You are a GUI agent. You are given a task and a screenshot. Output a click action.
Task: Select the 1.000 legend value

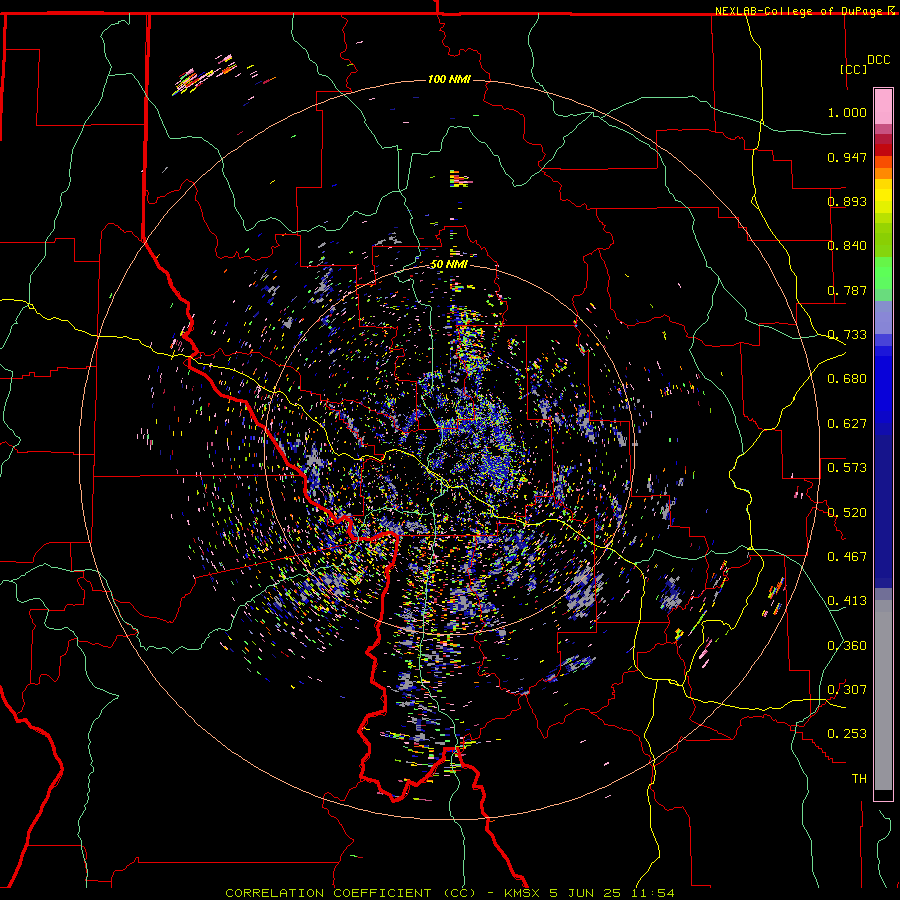click(847, 112)
